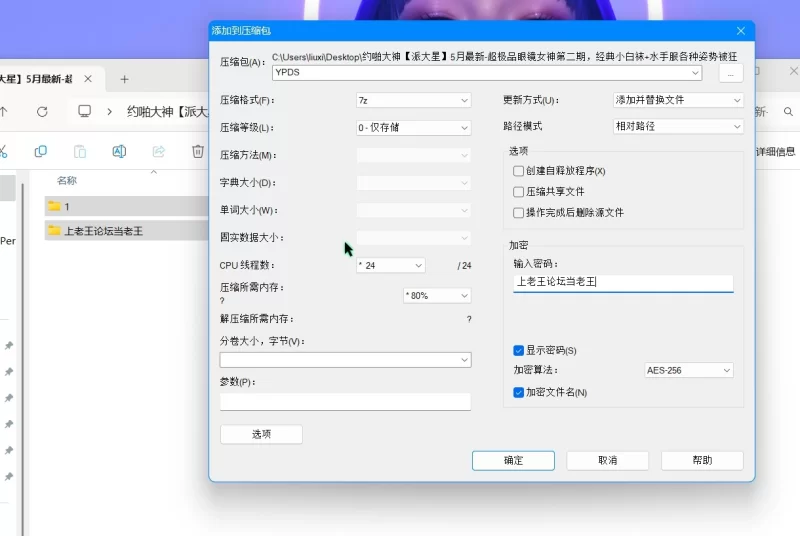The height and width of the screenshot is (536, 800).
Task: Click the 选项 button at bottom left
Action: click(x=261, y=434)
